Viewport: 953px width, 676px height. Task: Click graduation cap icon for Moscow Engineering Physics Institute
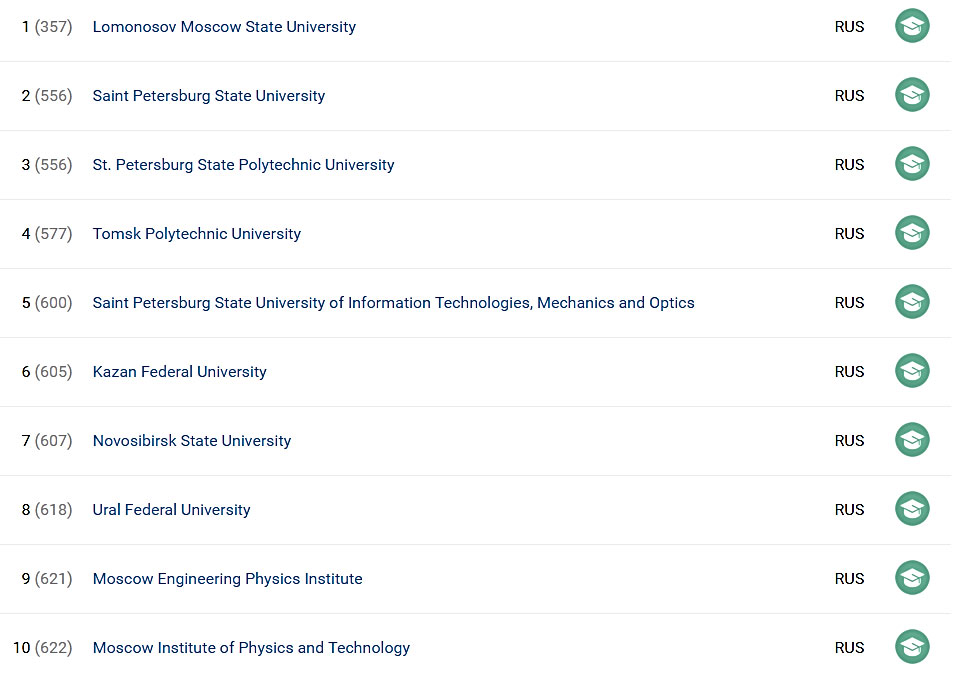912,578
